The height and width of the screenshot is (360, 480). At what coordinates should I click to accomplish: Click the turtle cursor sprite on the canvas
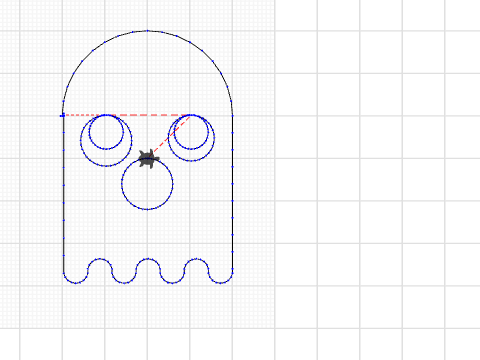pos(149,159)
